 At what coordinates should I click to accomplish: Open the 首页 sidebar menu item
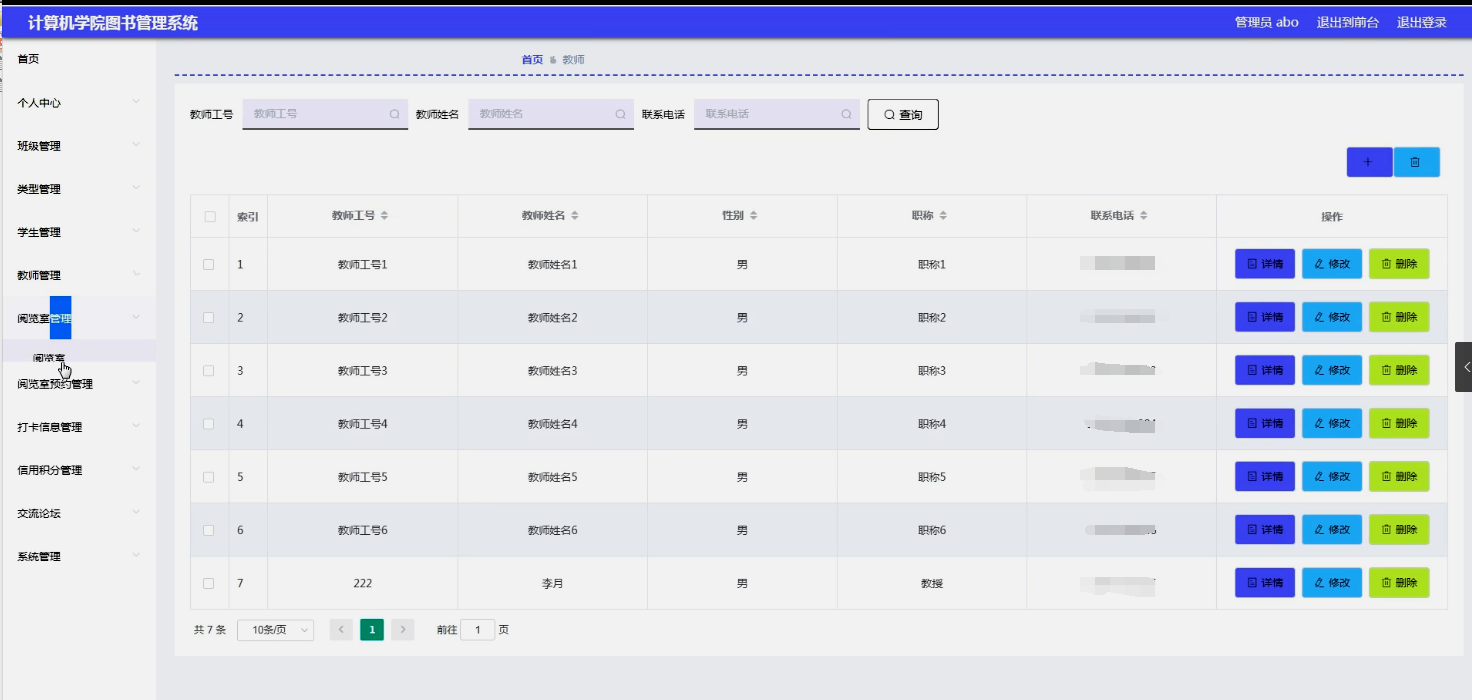click(78, 59)
